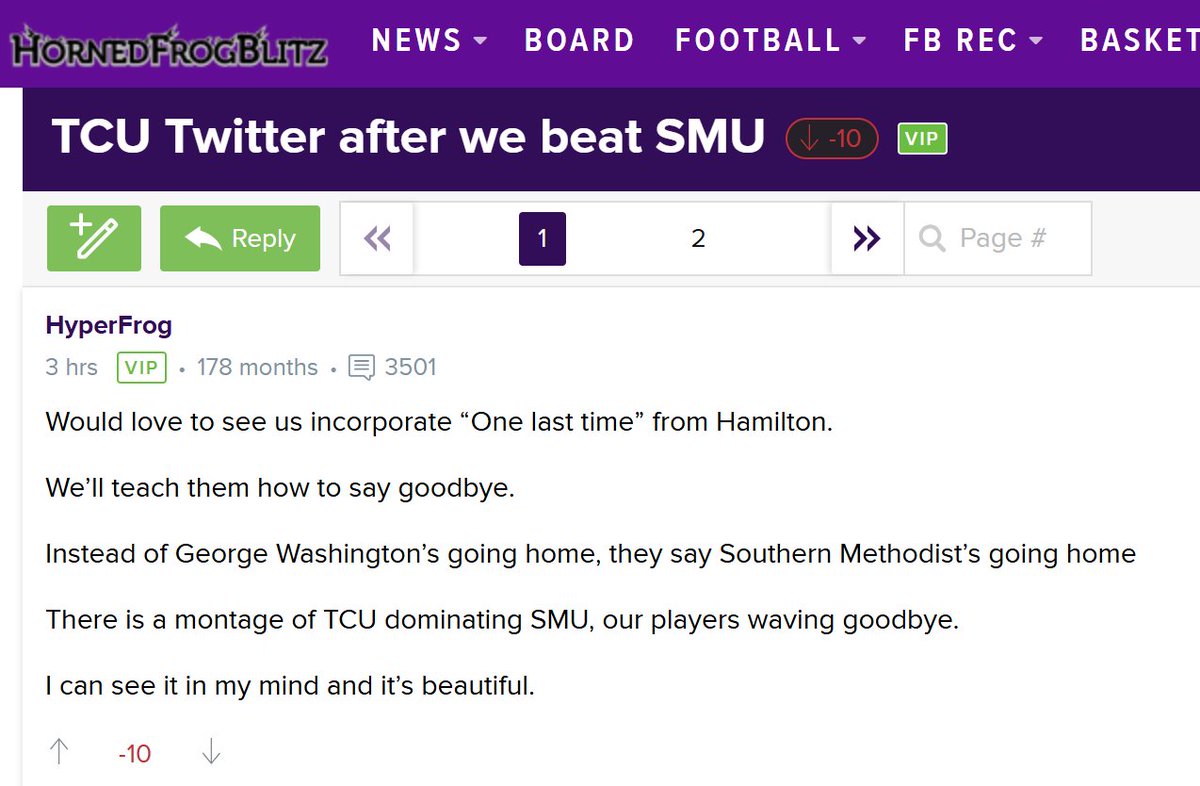Expand the FB REC dropdown menu
Image resolution: width=1200 pixels, height=786 pixels.
pyautogui.click(x=972, y=40)
